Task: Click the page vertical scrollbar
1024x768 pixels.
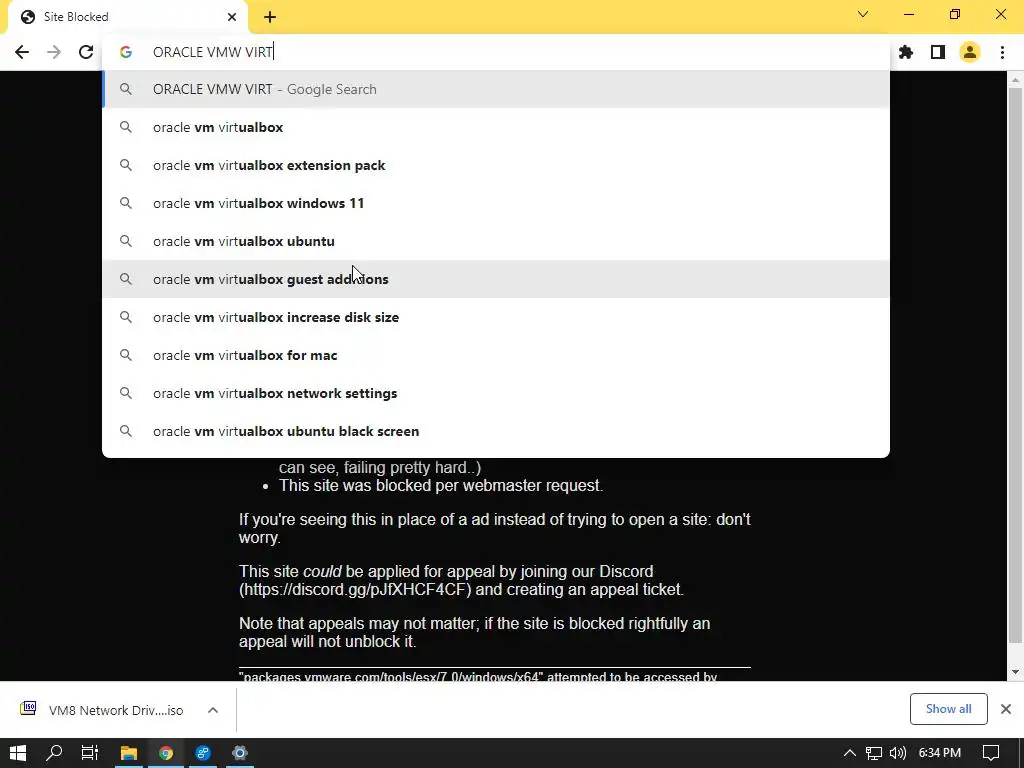Action: (1015, 366)
